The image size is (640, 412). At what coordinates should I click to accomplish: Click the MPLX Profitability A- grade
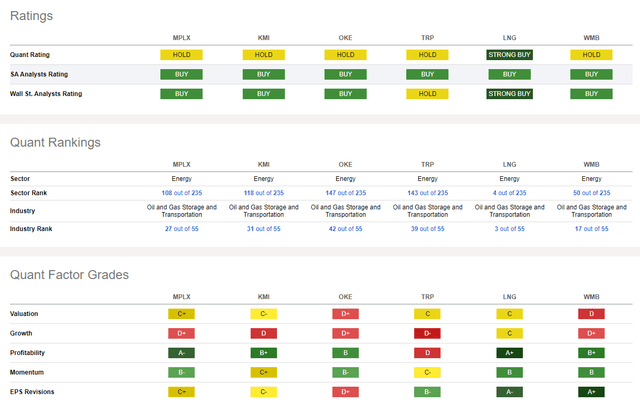(182, 353)
